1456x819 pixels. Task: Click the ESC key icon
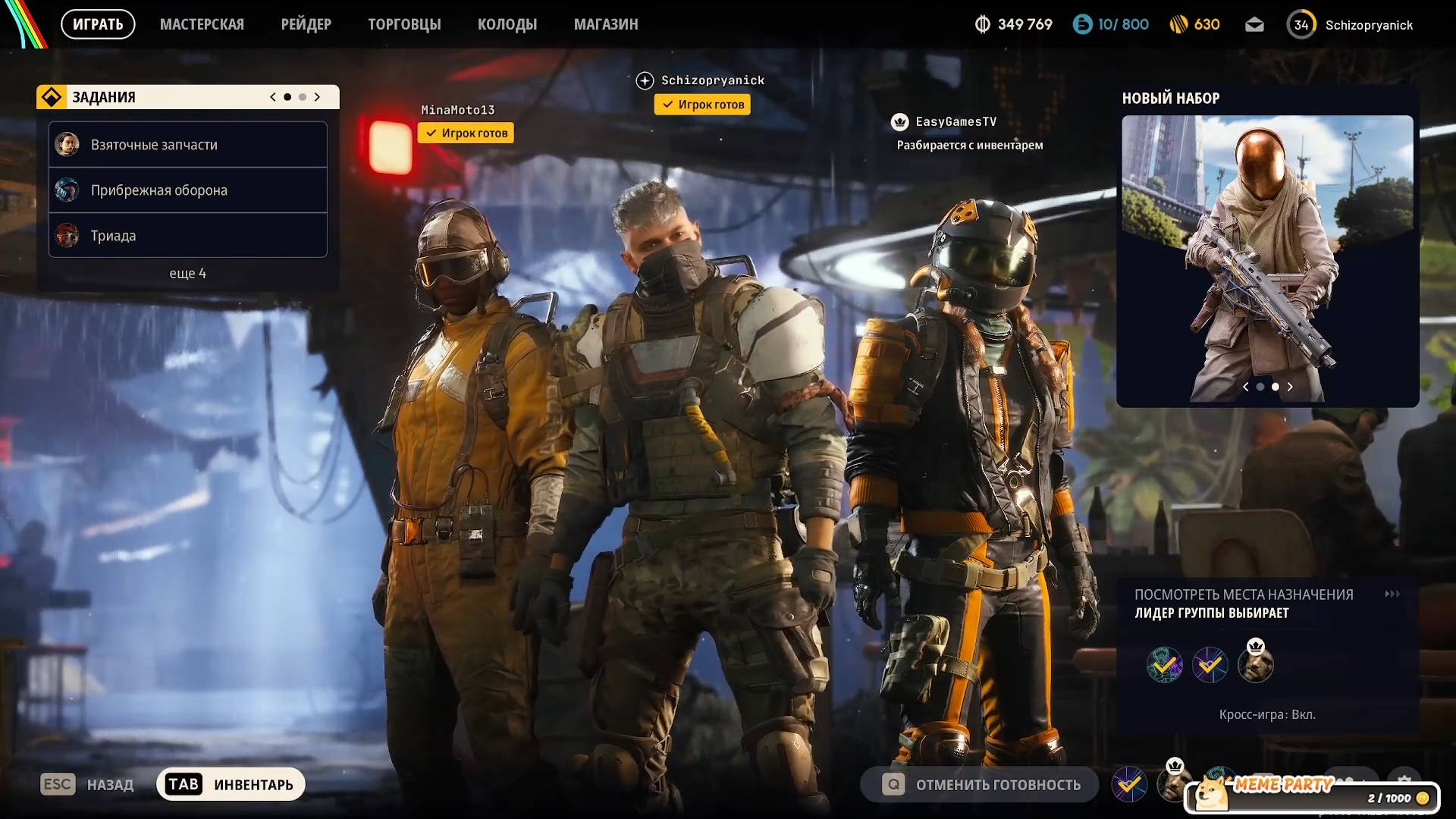click(x=58, y=784)
